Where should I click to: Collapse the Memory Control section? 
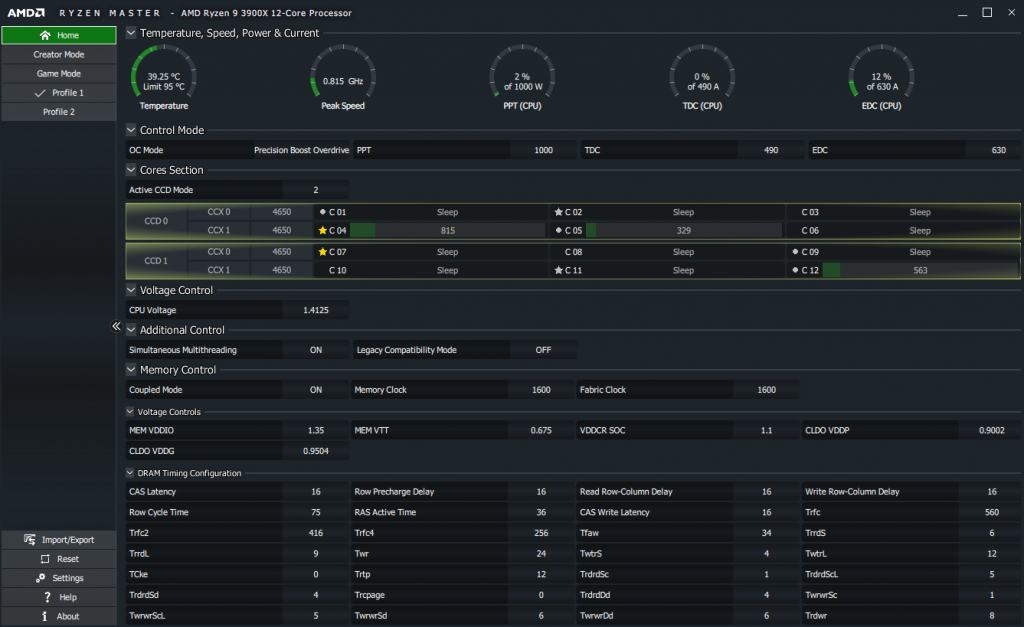(x=131, y=370)
